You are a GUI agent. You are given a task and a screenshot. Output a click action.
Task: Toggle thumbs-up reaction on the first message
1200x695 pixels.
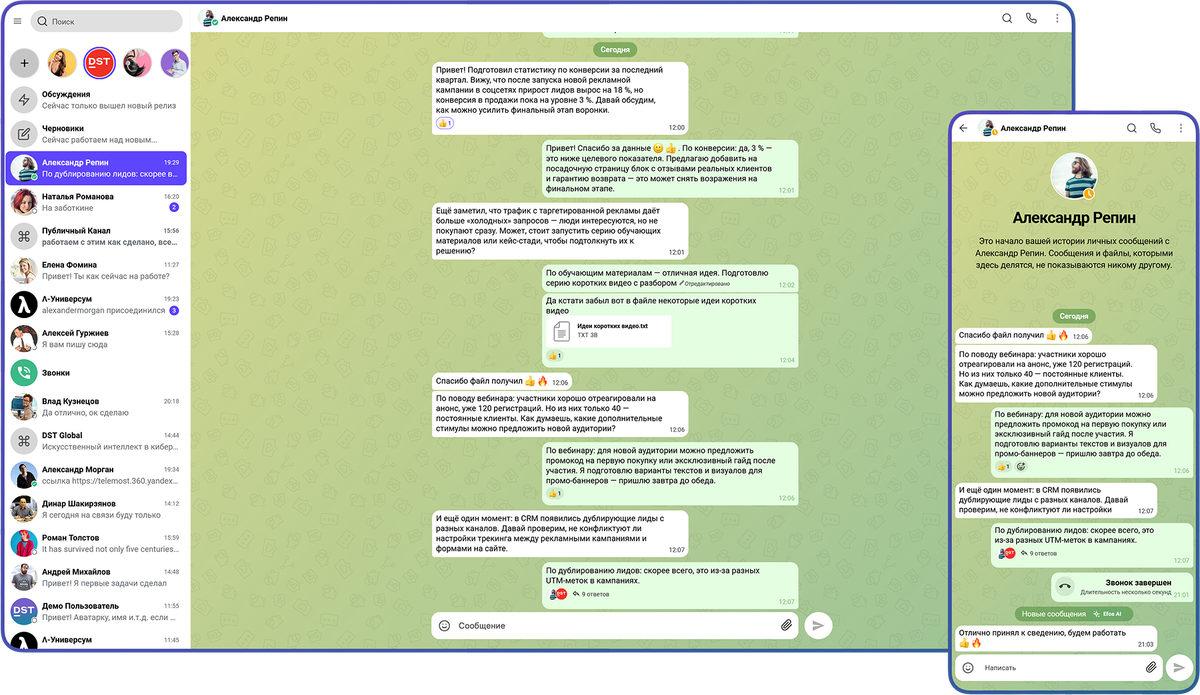pyautogui.click(x=445, y=123)
